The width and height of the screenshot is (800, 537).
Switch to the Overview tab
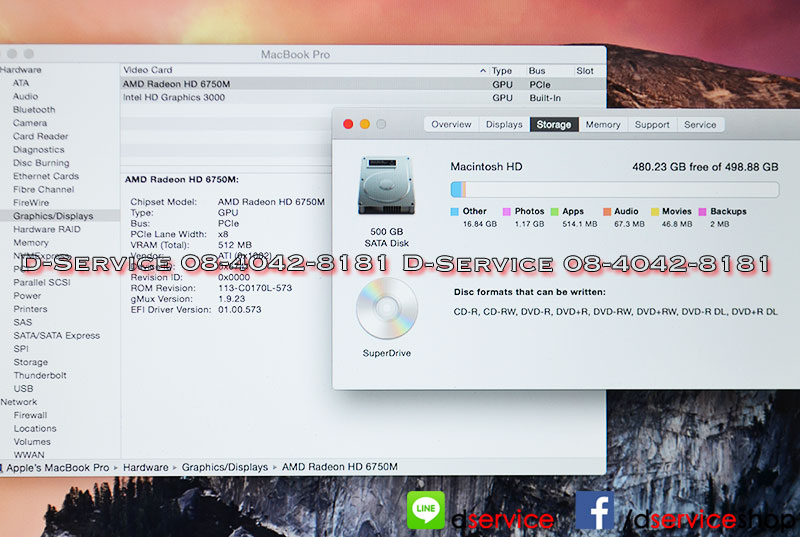pos(452,124)
